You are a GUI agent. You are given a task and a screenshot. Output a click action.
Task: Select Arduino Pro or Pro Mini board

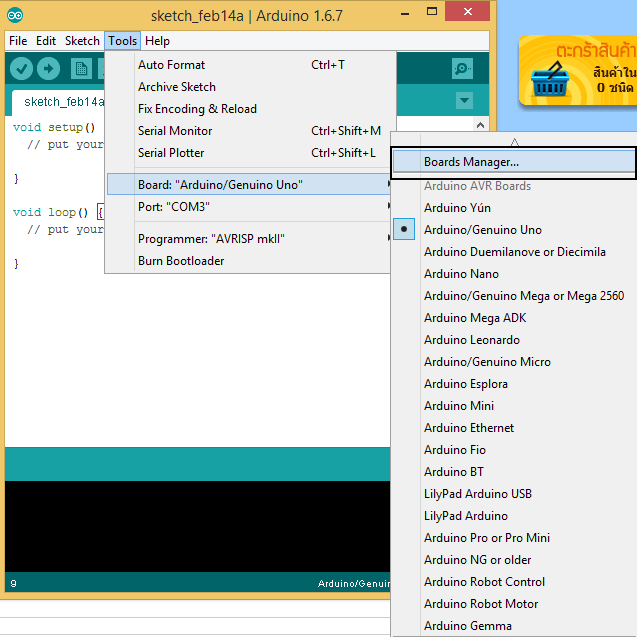point(514,537)
